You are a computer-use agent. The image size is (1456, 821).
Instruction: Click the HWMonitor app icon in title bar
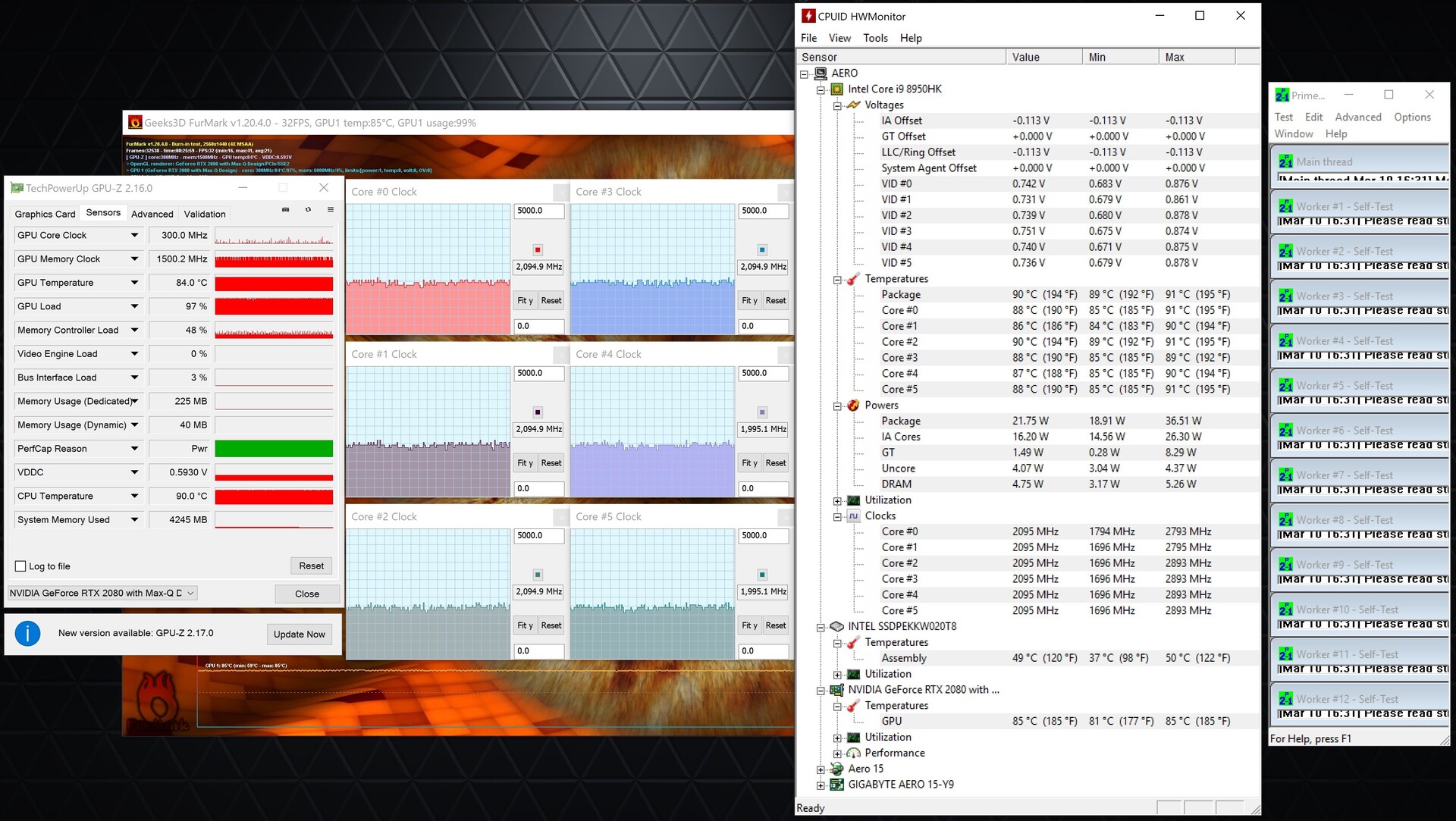[808, 16]
